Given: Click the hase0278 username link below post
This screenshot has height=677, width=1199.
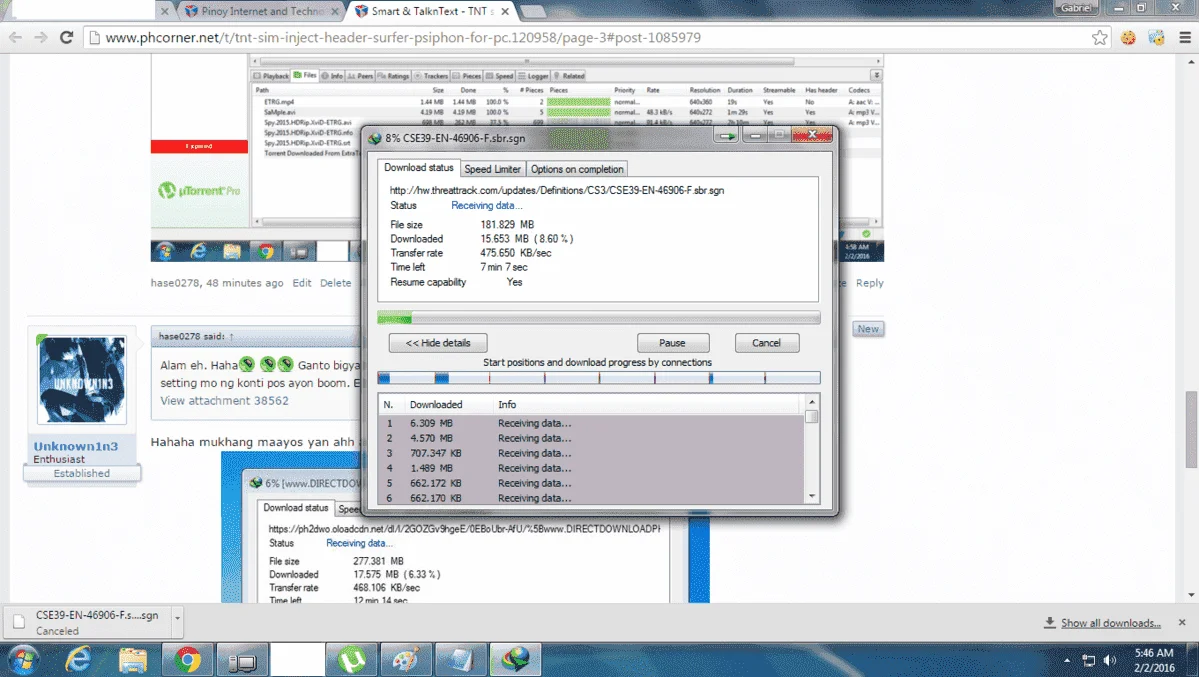Looking at the screenshot, I should (x=174, y=283).
